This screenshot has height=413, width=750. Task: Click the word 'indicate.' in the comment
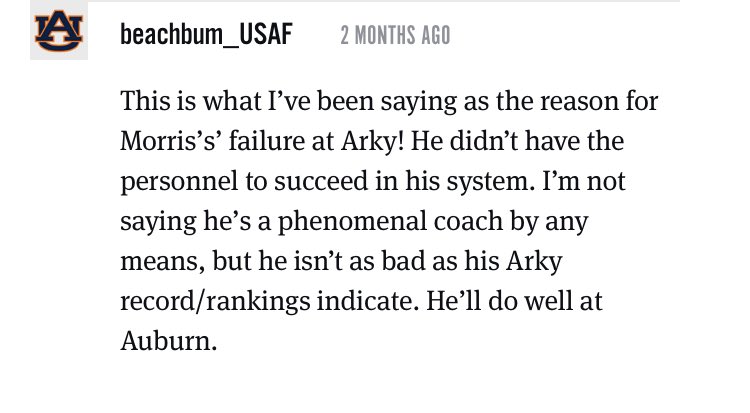[x=368, y=301]
